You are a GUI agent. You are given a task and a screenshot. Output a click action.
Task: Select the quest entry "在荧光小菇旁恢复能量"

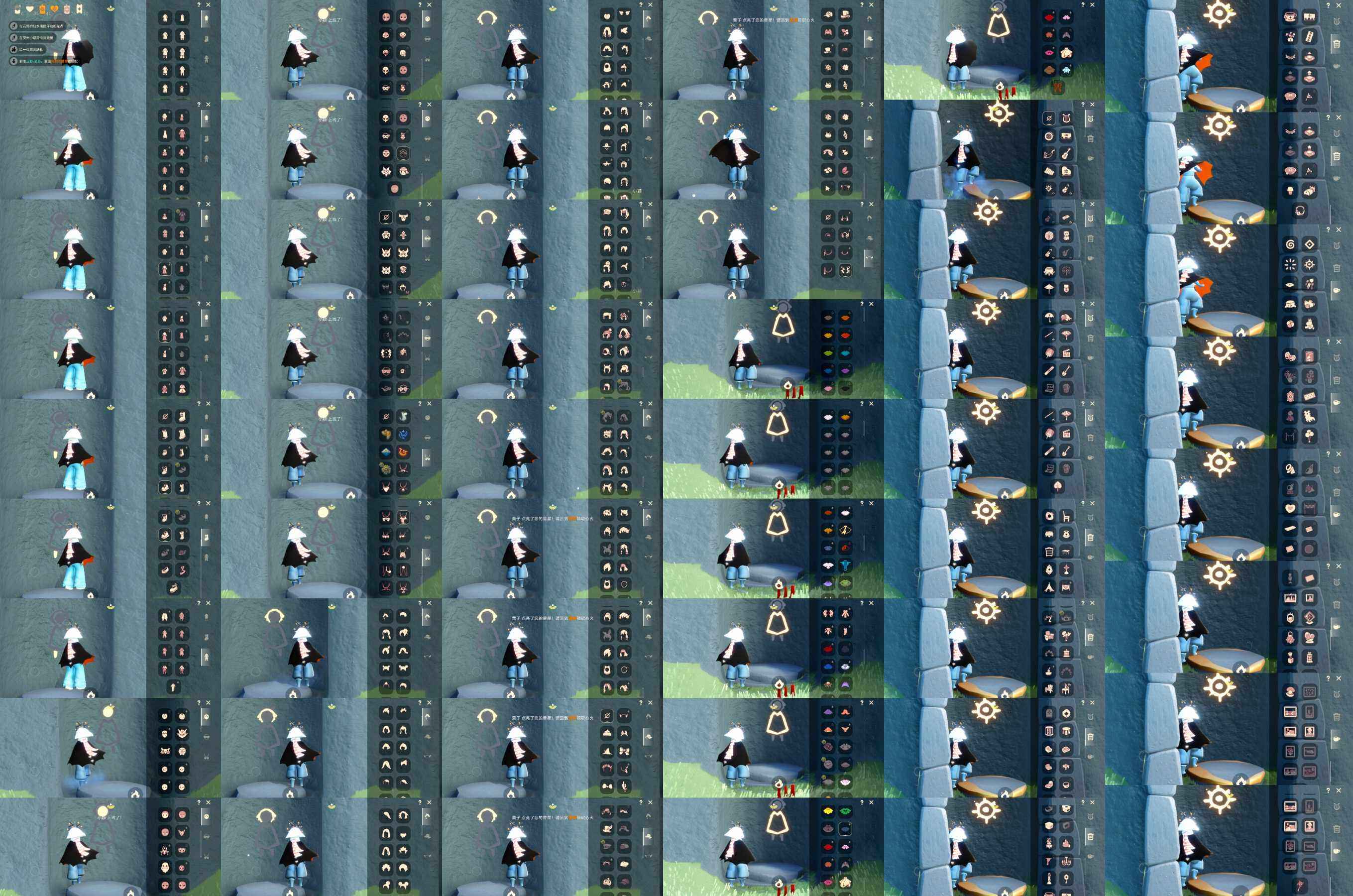pyautogui.click(x=32, y=38)
